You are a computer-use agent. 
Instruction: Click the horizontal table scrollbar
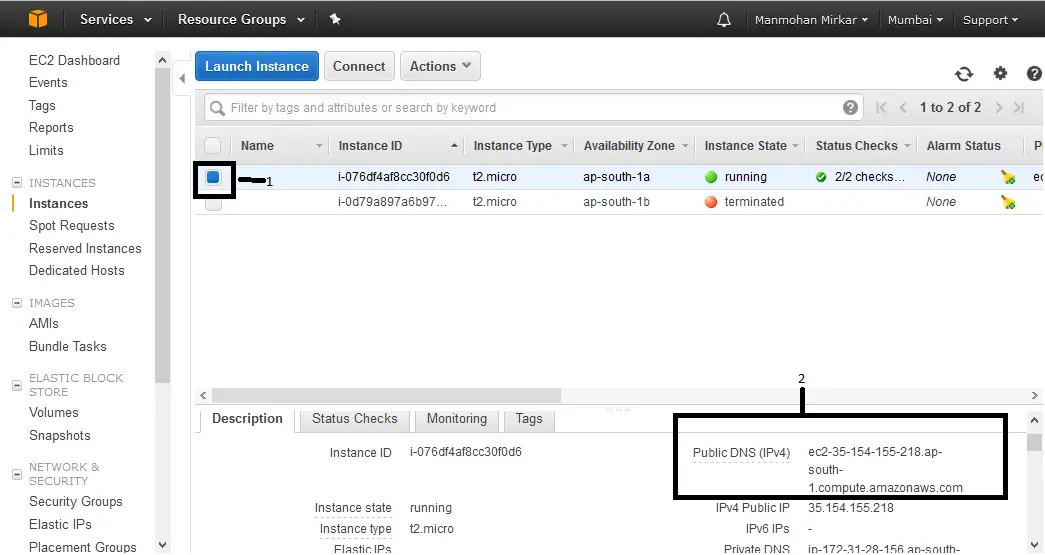click(387, 395)
